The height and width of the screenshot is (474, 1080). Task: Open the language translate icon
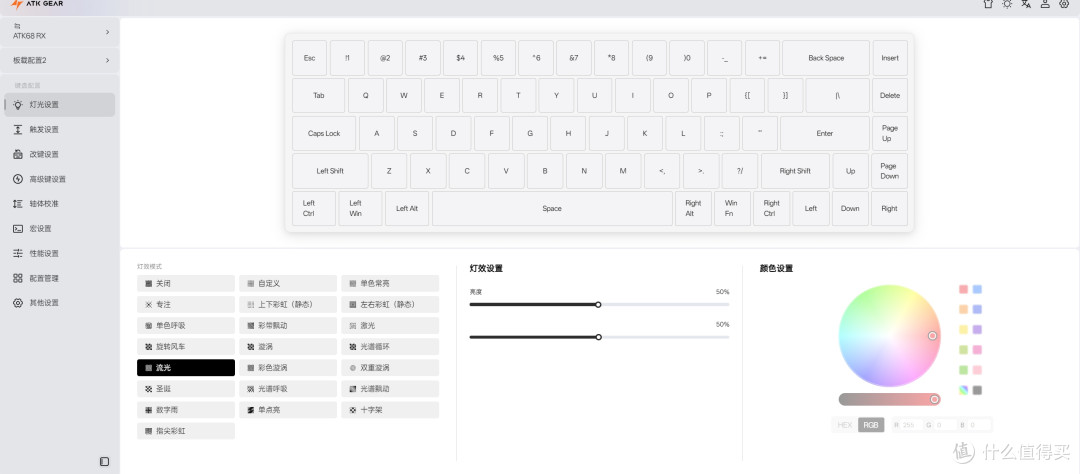[1026, 3]
